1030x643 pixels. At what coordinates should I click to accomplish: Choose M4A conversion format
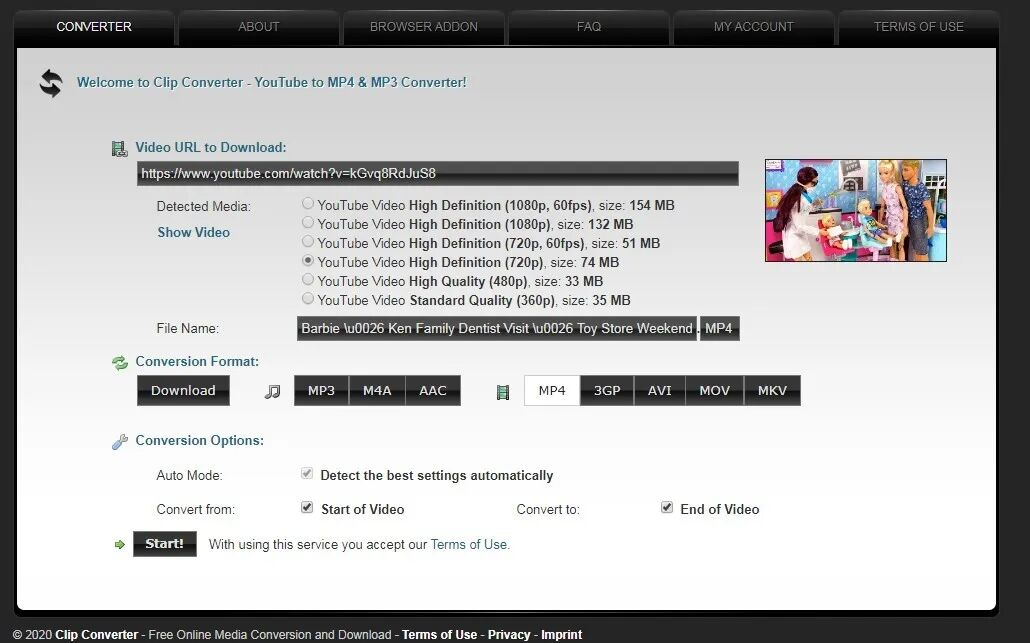coord(377,391)
